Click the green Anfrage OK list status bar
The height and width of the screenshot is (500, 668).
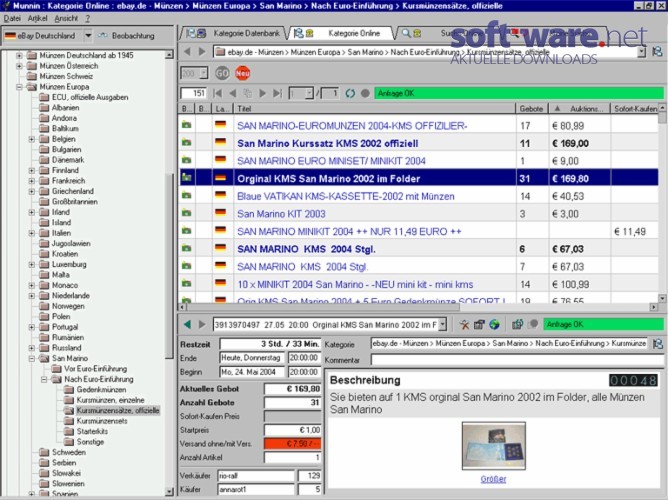[x=519, y=93]
